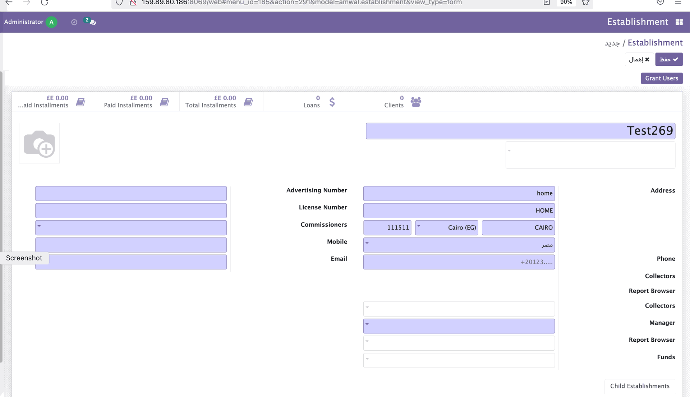Discard changes with the X button
The width and height of the screenshot is (690, 397).
point(639,59)
